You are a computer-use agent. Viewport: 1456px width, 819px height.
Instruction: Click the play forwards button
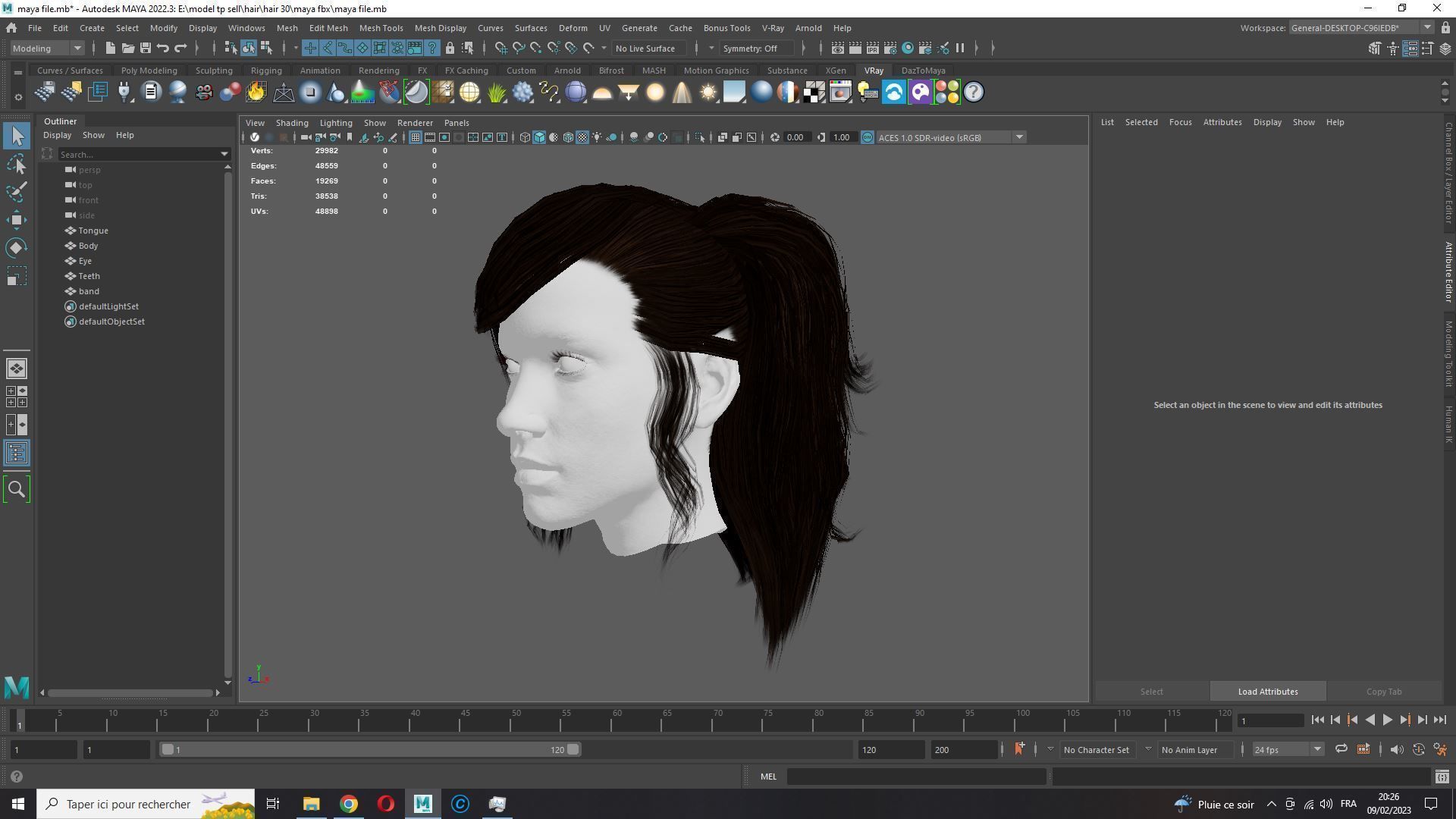1387,720
